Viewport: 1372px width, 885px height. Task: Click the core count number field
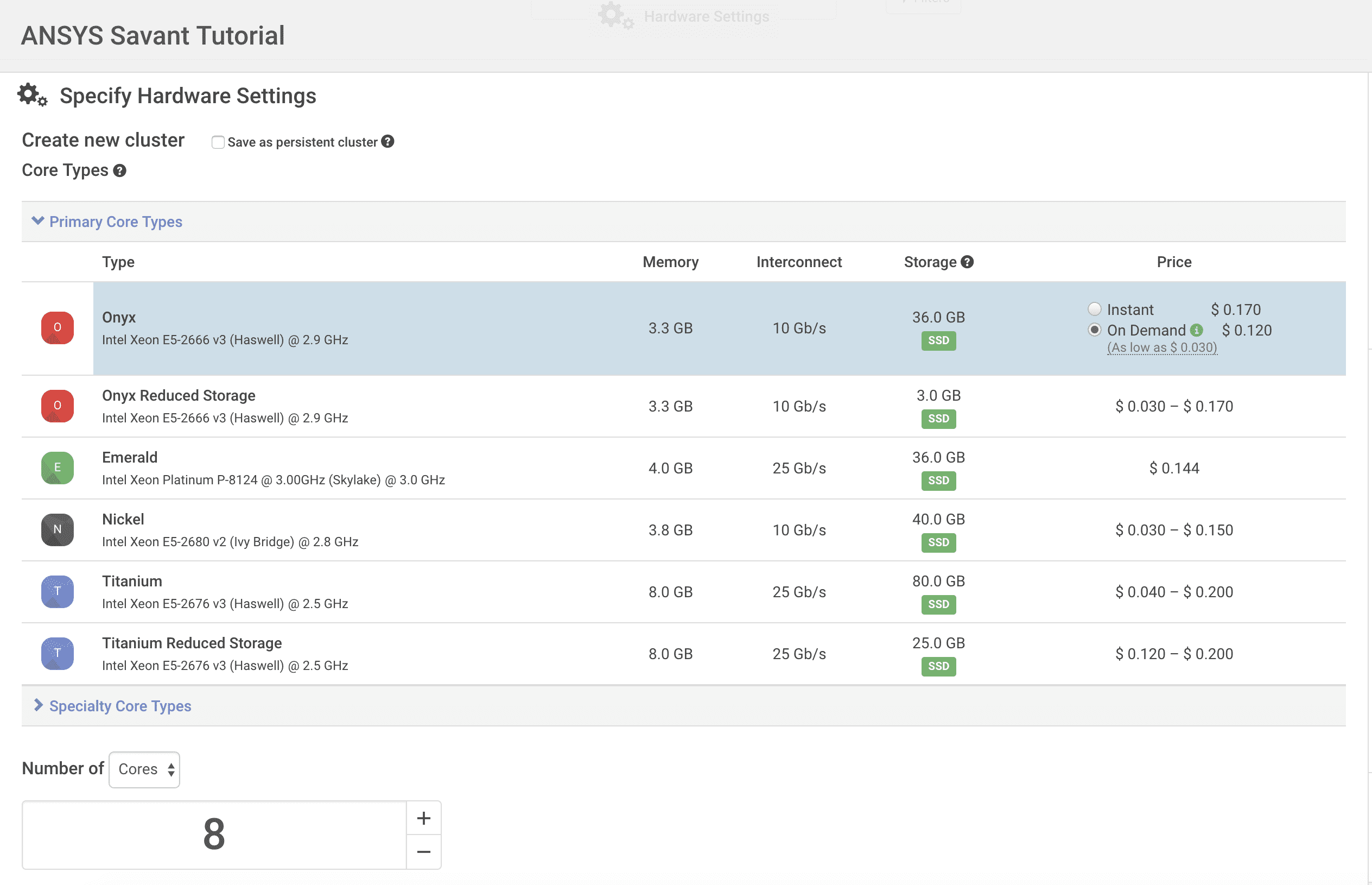[x=214, y=835]
